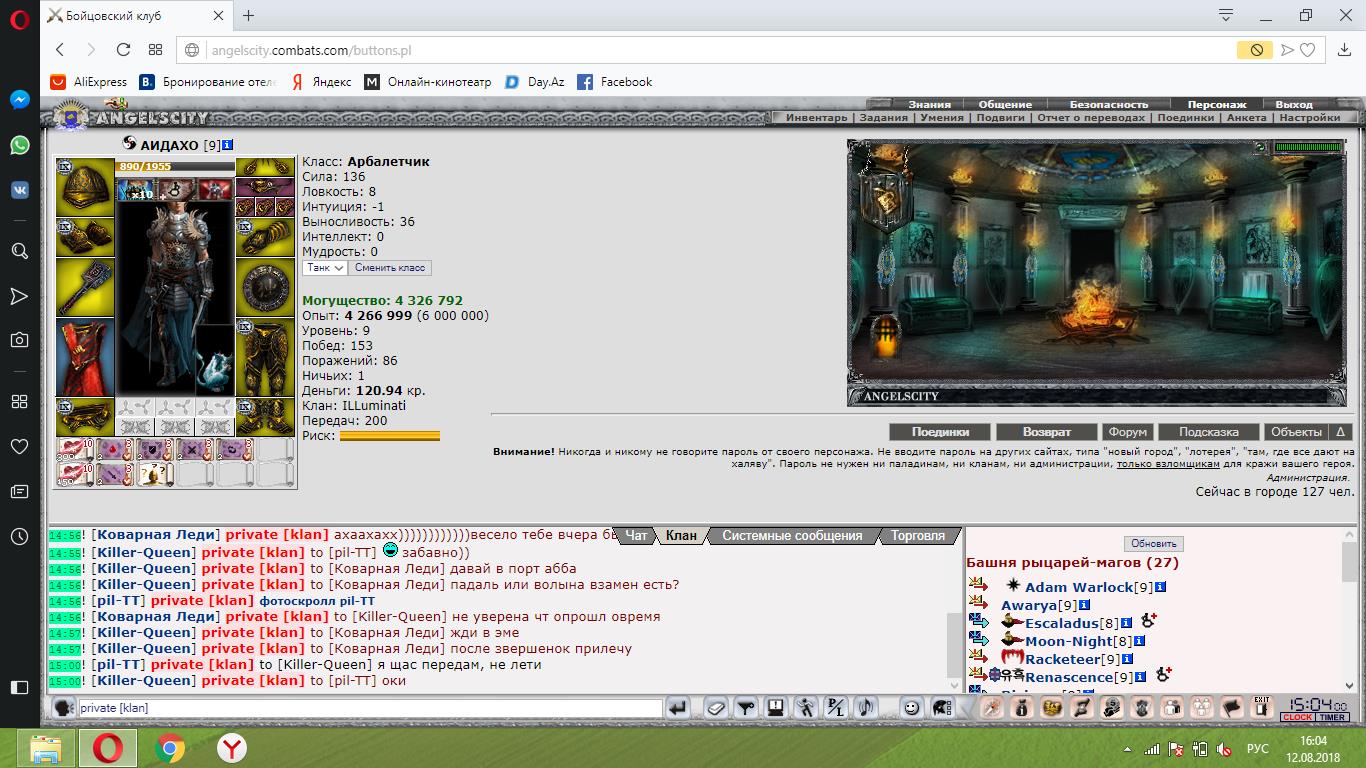The image size is (1366, 768).
Task: Open File Explorer from taskbar
Action: tap(45, 748)
